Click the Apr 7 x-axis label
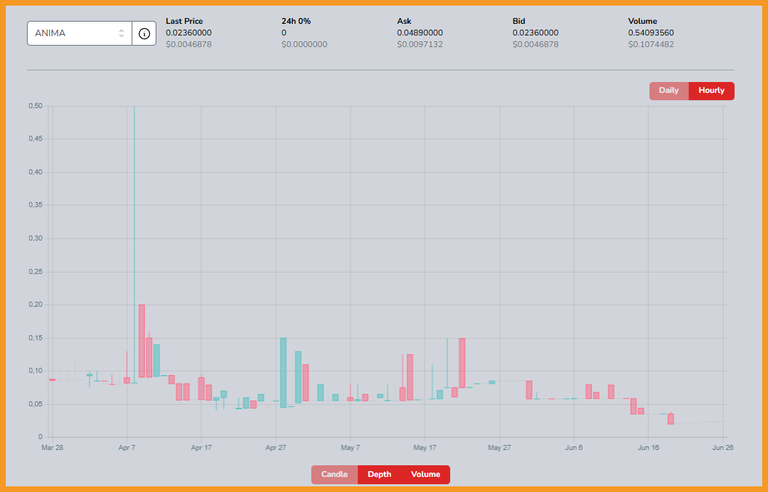Screen dimensions: 768x492 click(x=127, y=447)
